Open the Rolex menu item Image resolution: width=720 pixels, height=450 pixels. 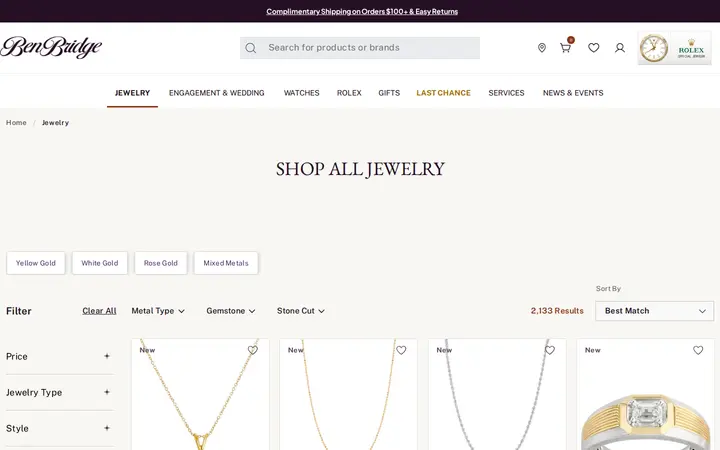tap(349, 93)
